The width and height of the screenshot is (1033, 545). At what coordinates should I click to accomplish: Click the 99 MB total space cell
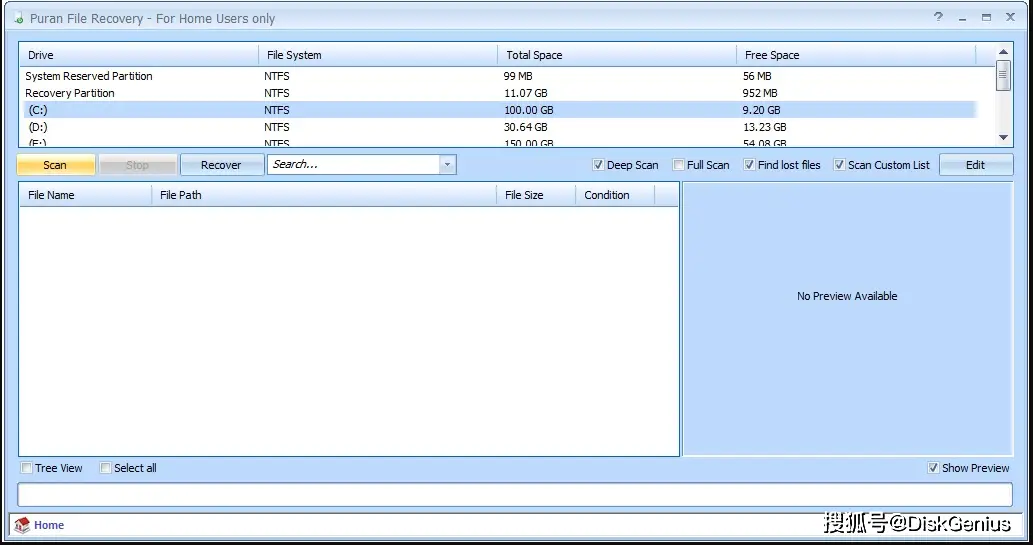point(518,76)
